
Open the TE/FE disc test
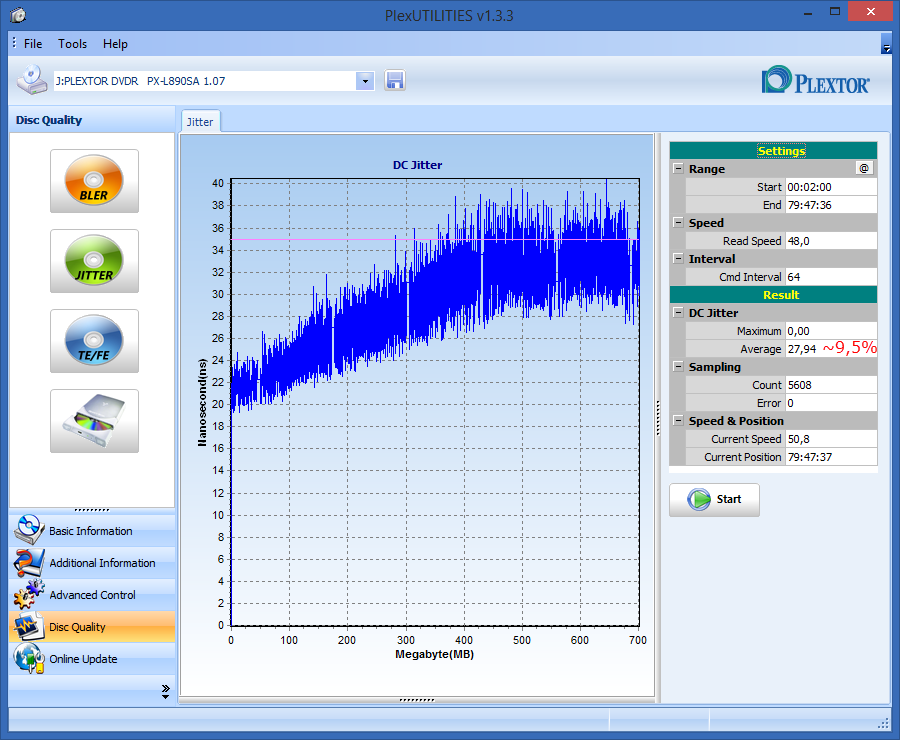pos(94,341)
